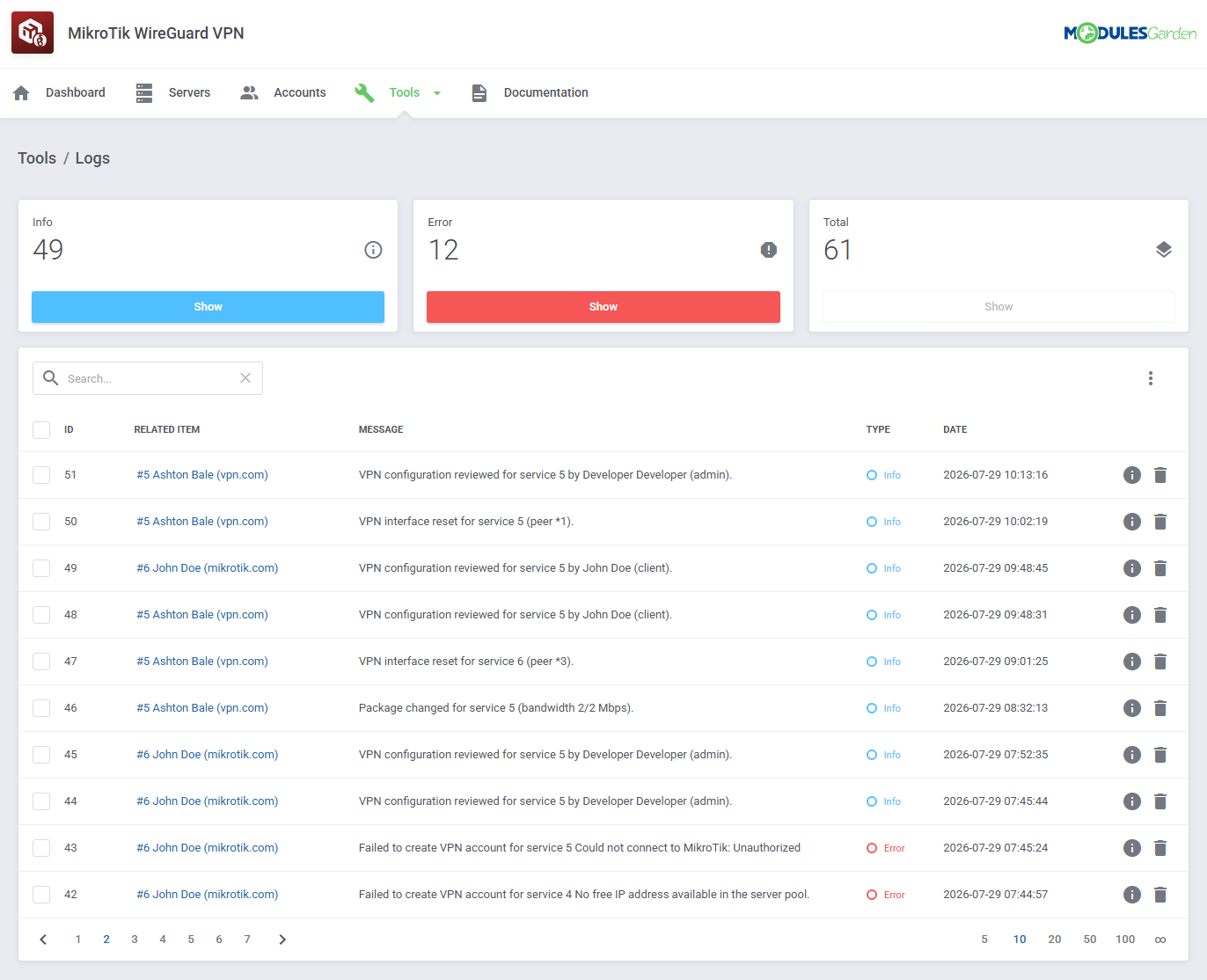This screenshot has height=980, width=1207.
Task: View details of log entry 45
Action: click(1132, 755)
